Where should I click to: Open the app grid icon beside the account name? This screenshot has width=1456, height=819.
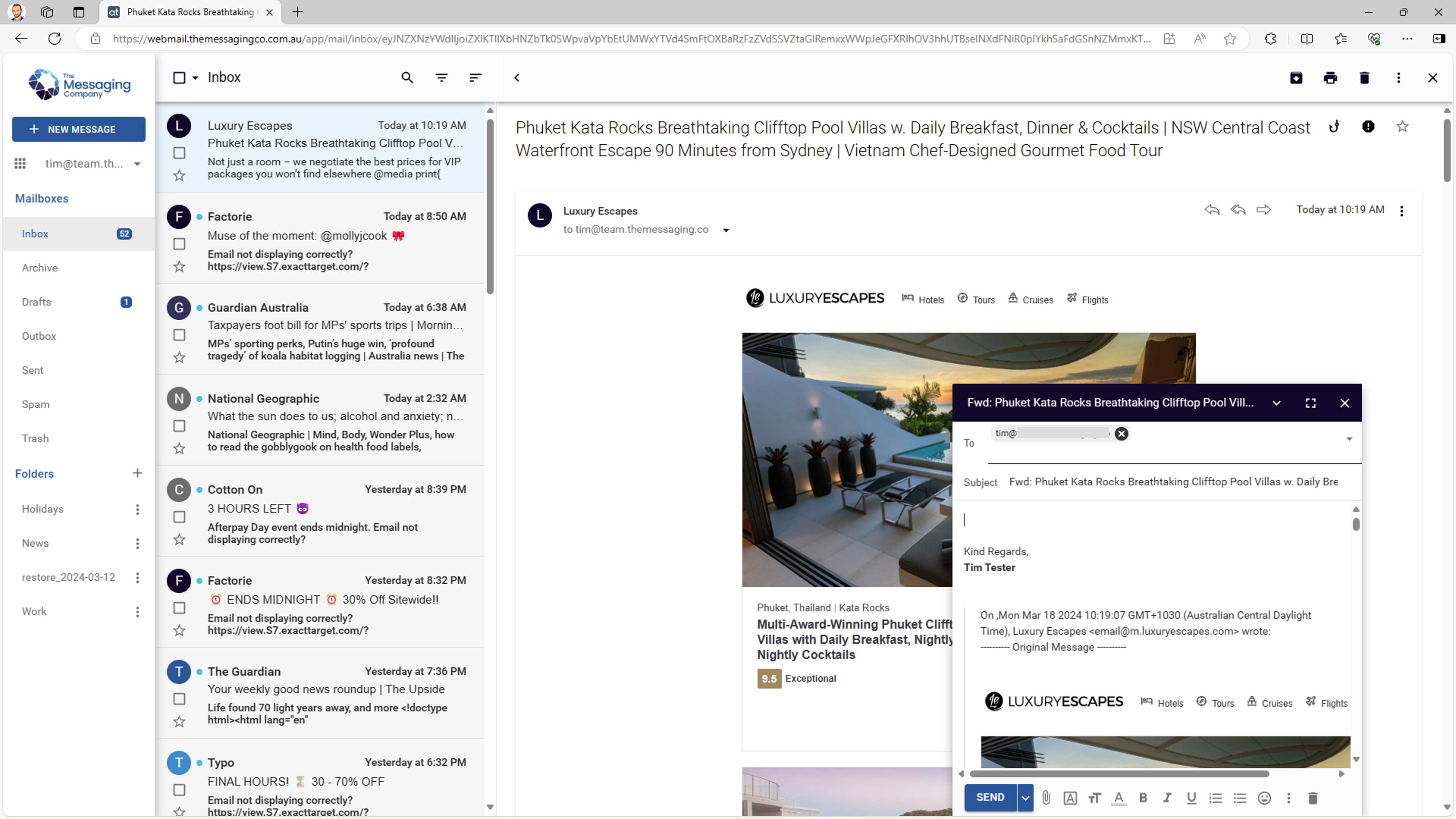pos(20,163)
